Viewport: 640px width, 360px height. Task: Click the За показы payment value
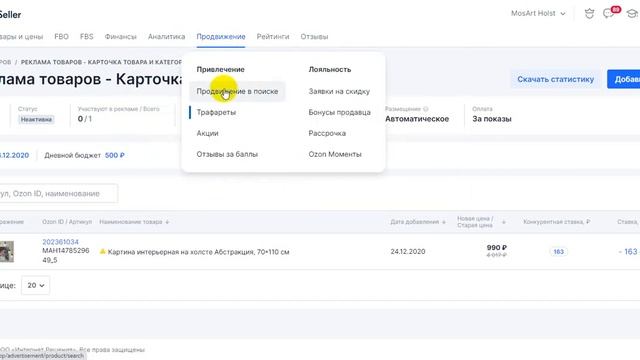pyautogui.click(x=492, y=119)
